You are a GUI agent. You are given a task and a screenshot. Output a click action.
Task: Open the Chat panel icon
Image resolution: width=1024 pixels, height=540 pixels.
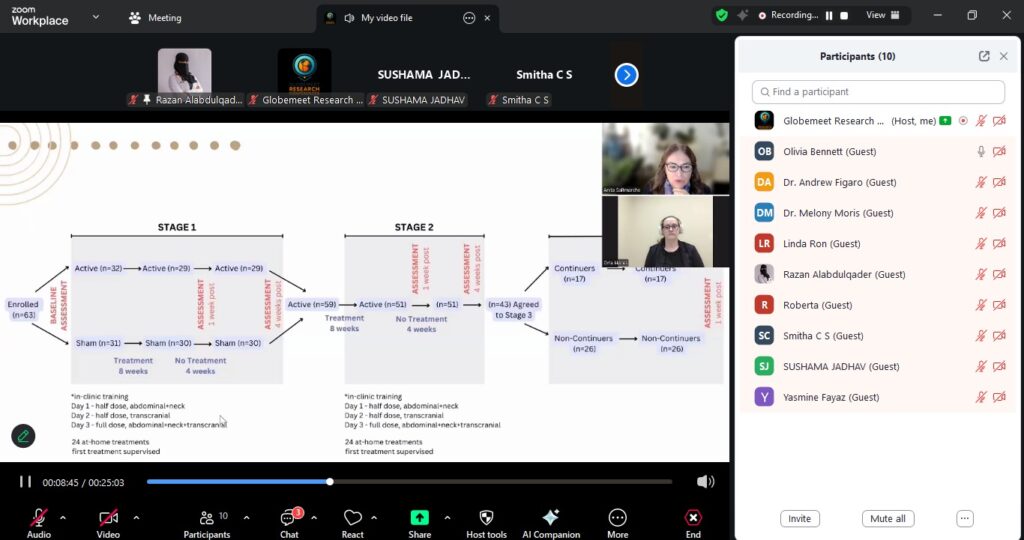[289, 518]
